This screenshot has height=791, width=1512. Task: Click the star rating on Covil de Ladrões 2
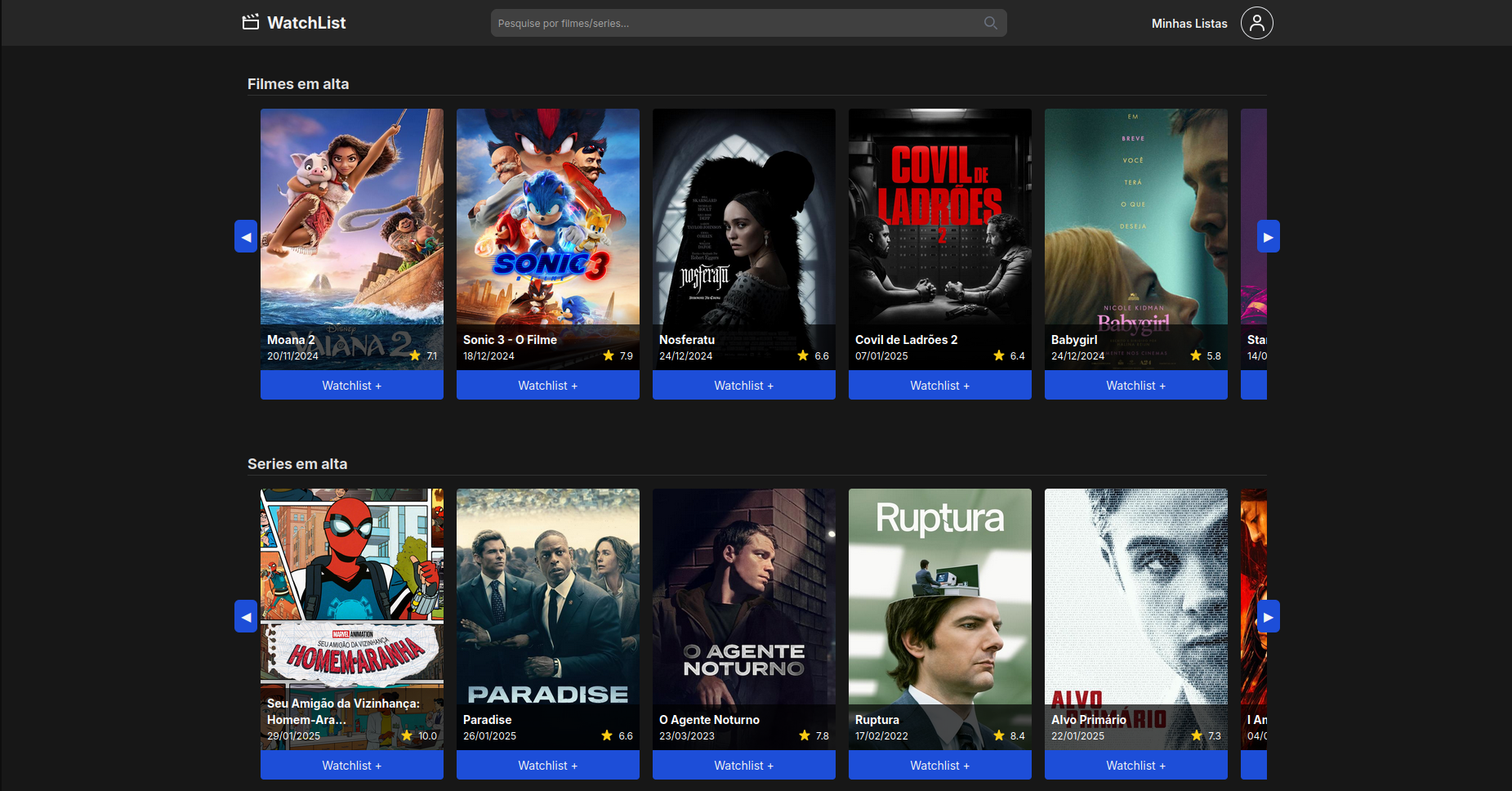[1010, 355]
